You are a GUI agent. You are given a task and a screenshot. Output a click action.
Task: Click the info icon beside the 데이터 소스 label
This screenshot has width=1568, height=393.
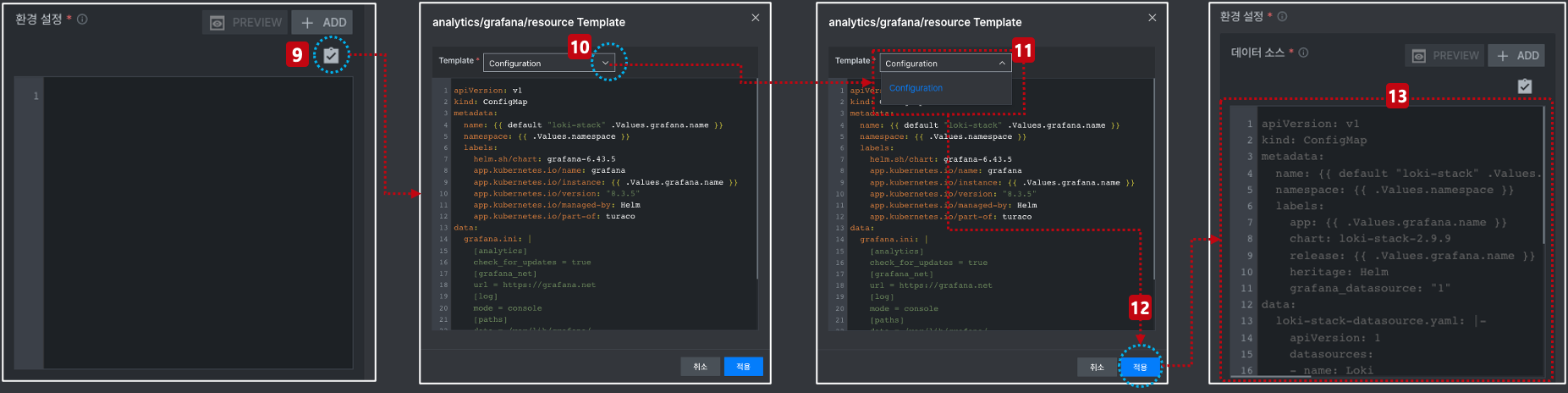click(1303, 53)
